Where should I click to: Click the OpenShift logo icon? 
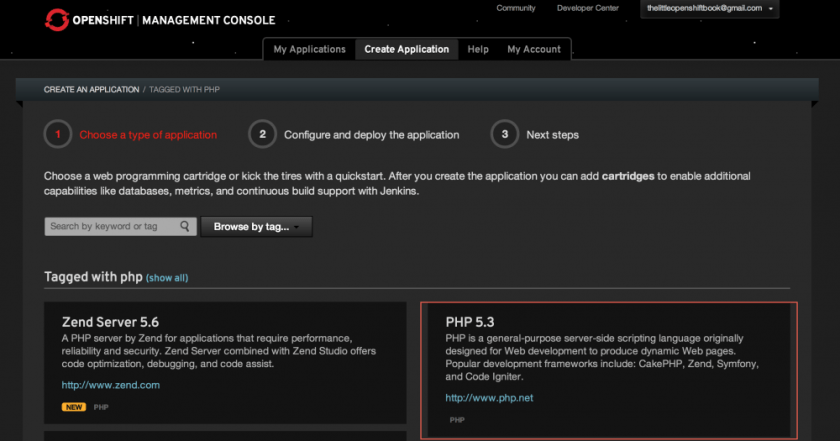[x=57, y=19]
